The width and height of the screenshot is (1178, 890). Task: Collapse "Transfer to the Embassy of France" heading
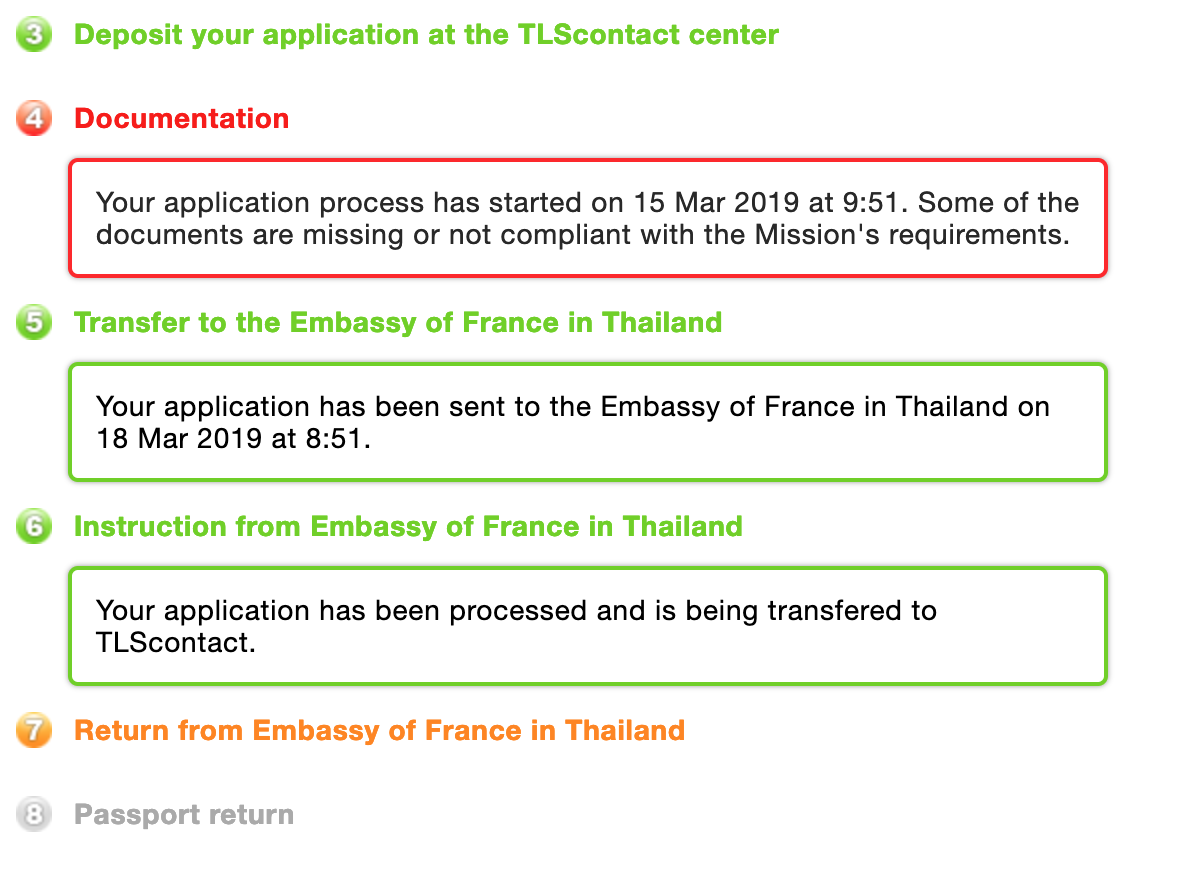398,323
